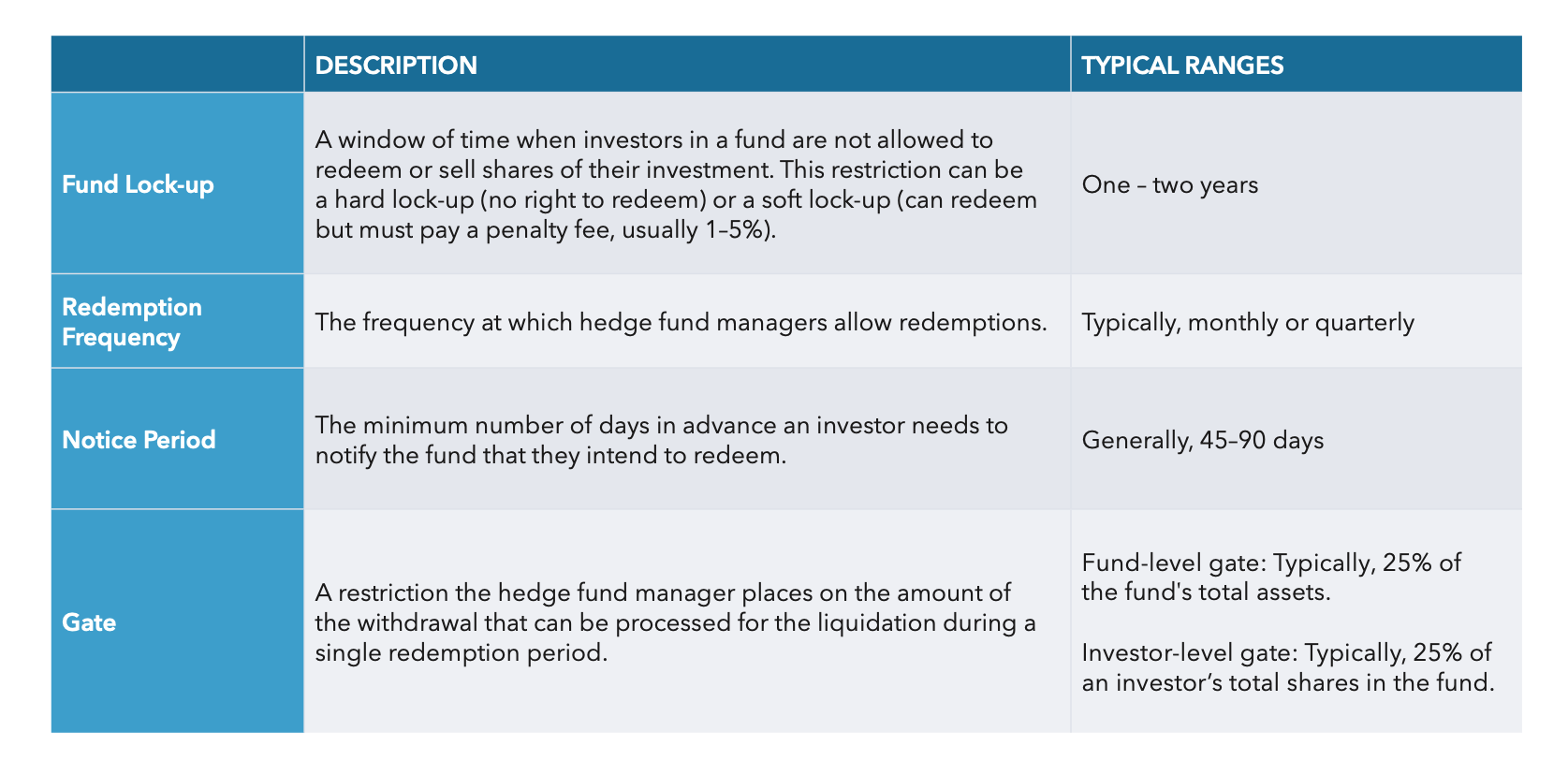The image size is (1568, 775).
Task: Select the Notice Period row label
Action: point(139,440)
